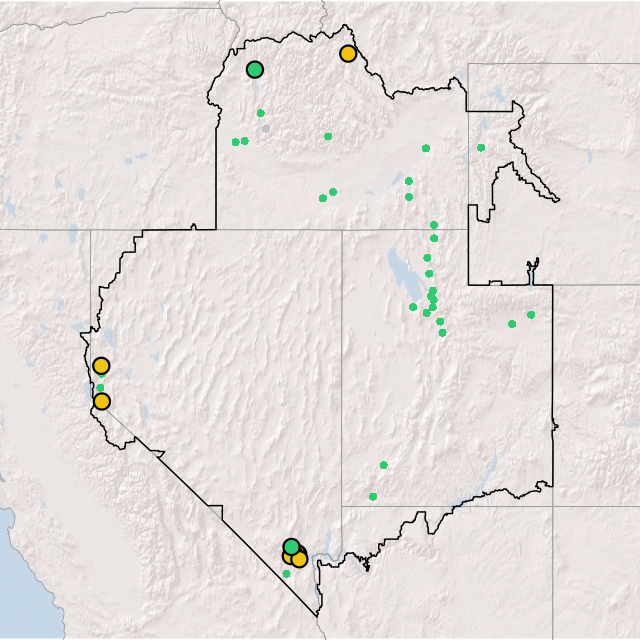Click the small gray dot in the north
The width and height of the screenshot is (640, 640).
click(x=266, y=129)
